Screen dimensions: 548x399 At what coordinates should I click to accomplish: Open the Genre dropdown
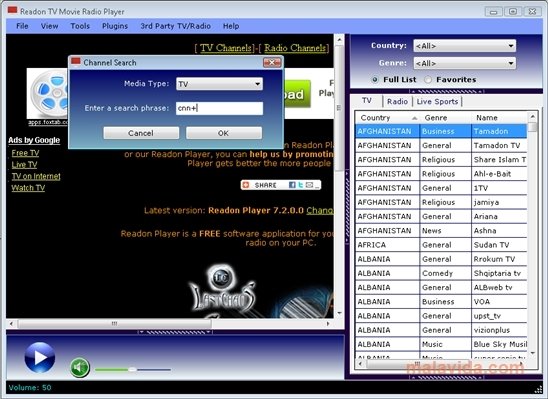pos(464,63)
